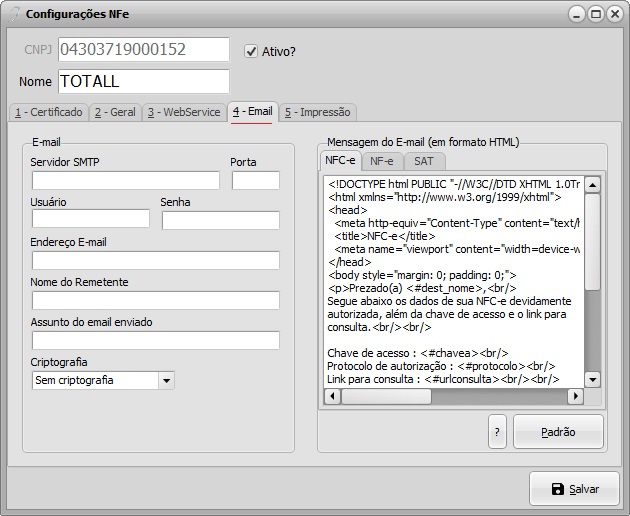
Task: Maximize the Configurações NFe window
Action: coord(596,14)
